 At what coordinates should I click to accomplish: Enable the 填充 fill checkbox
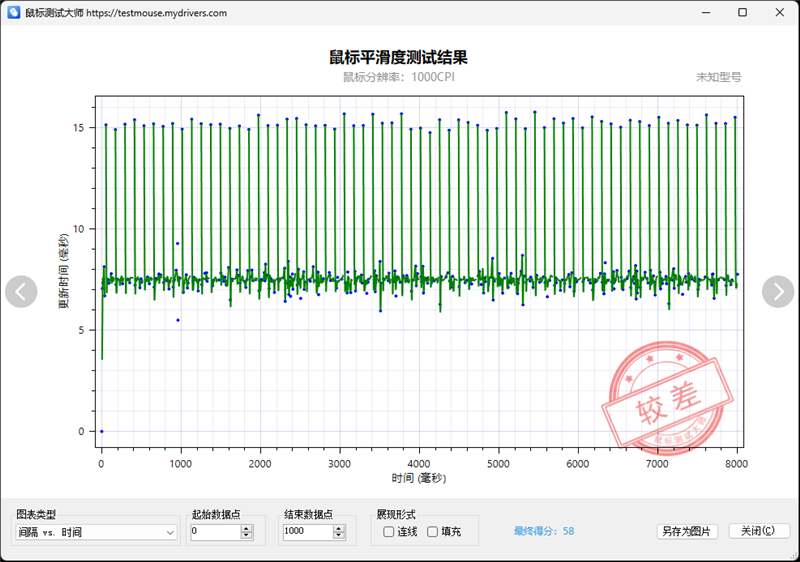coord(433,532)
